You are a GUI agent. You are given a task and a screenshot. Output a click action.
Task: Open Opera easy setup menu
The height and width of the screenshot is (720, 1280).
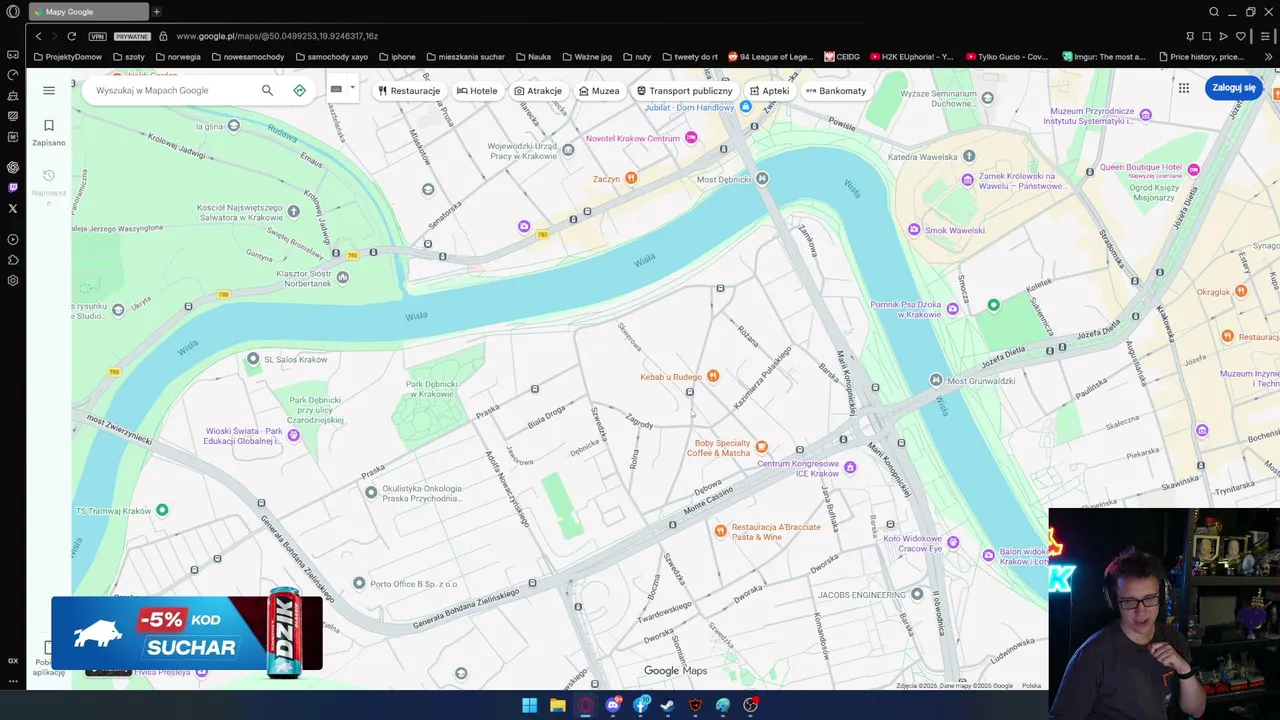(1266, 36)
